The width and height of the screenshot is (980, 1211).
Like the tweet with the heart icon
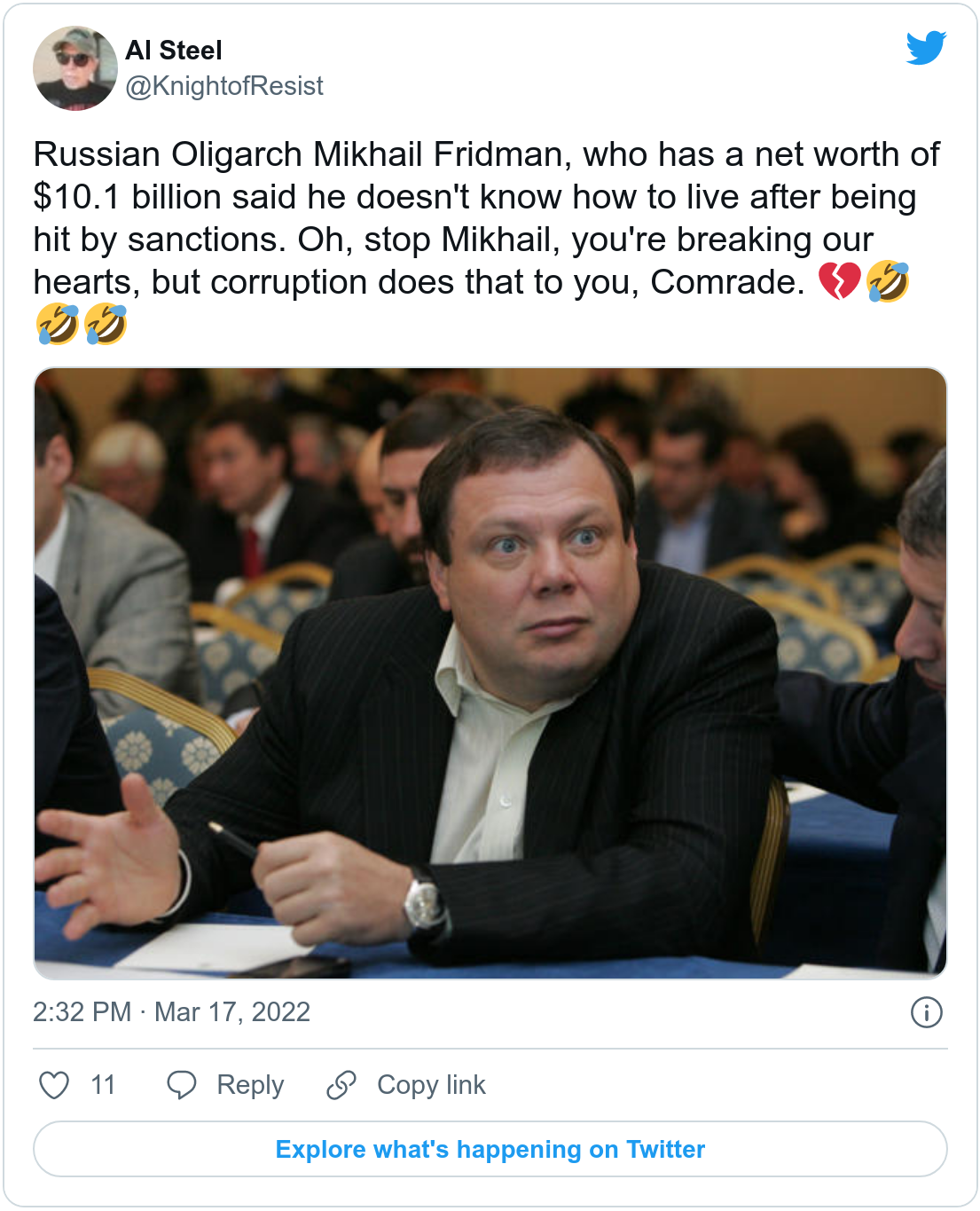coord(54,1084)
